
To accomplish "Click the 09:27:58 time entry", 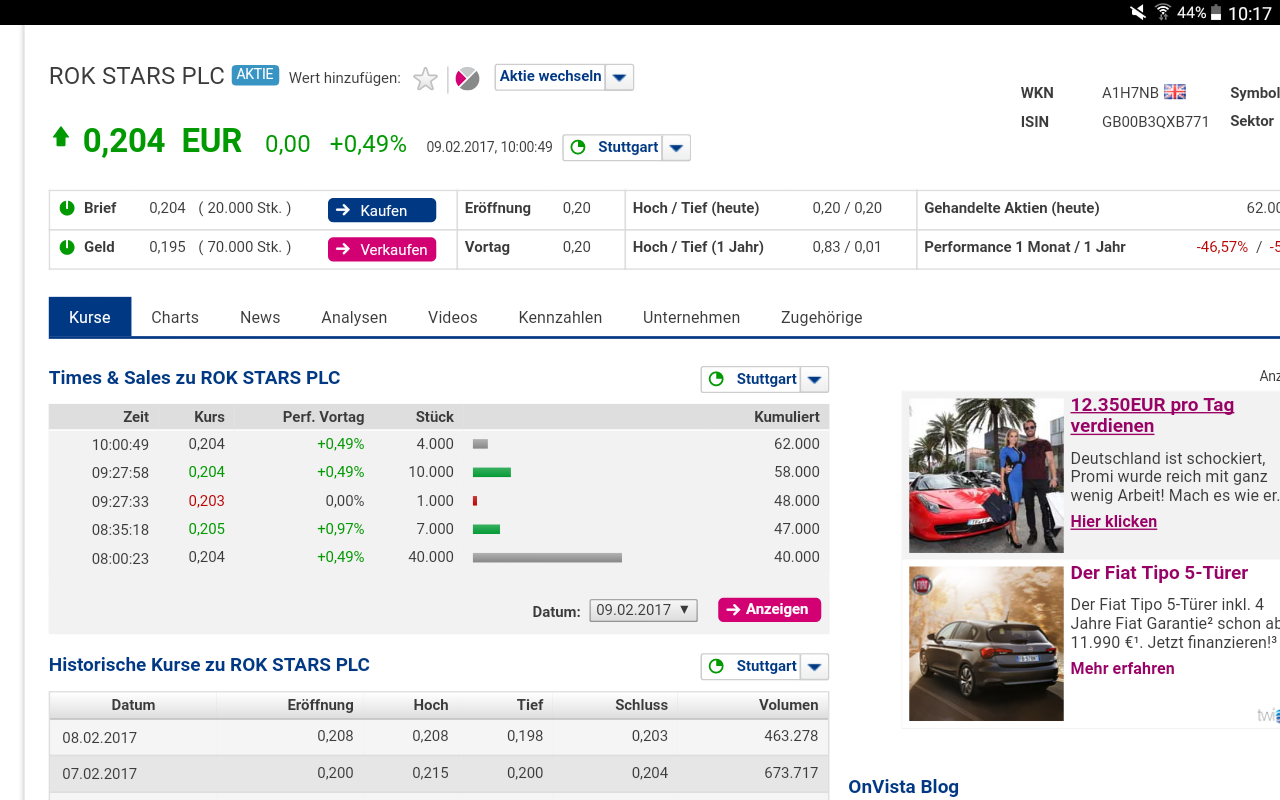I will [120, 473].
